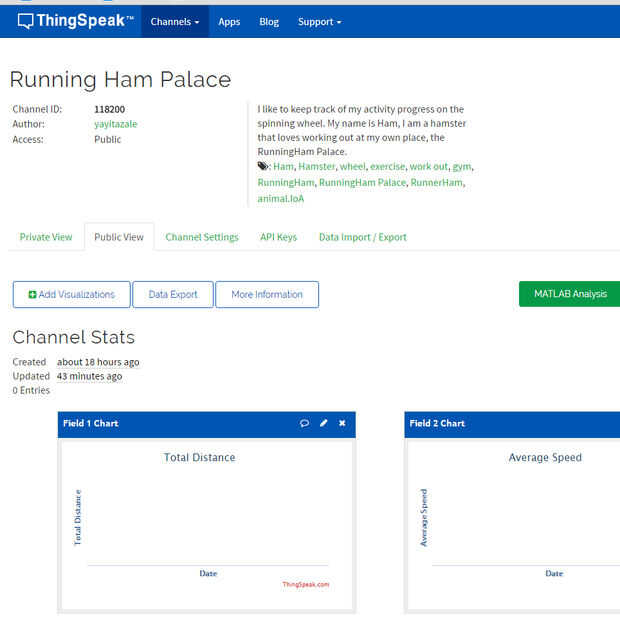Click '43 minutes ago' updated time
Screen dimensions: 620x620
89,376
